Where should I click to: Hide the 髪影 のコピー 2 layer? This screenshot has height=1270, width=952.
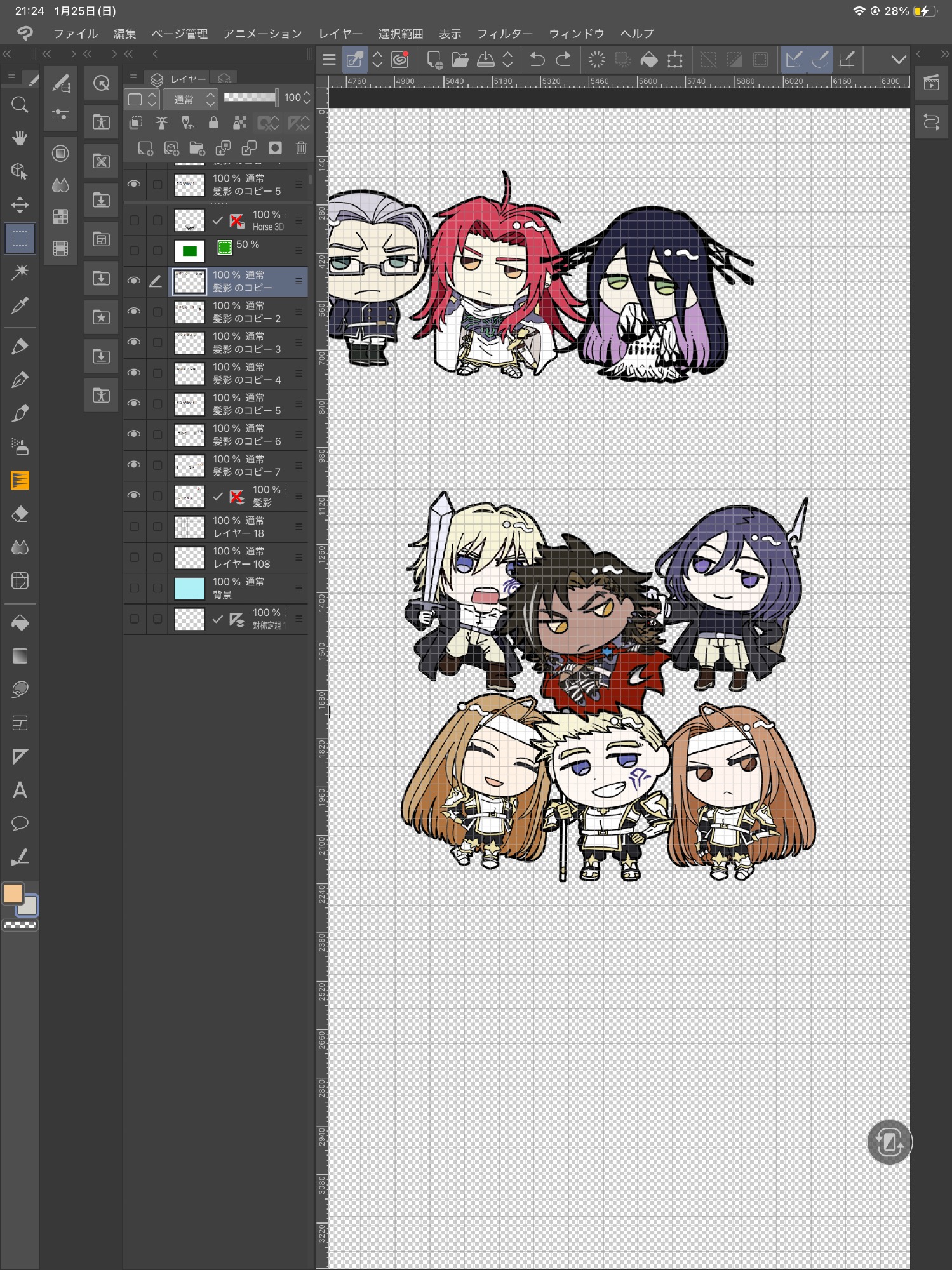[x=134, y=311]
